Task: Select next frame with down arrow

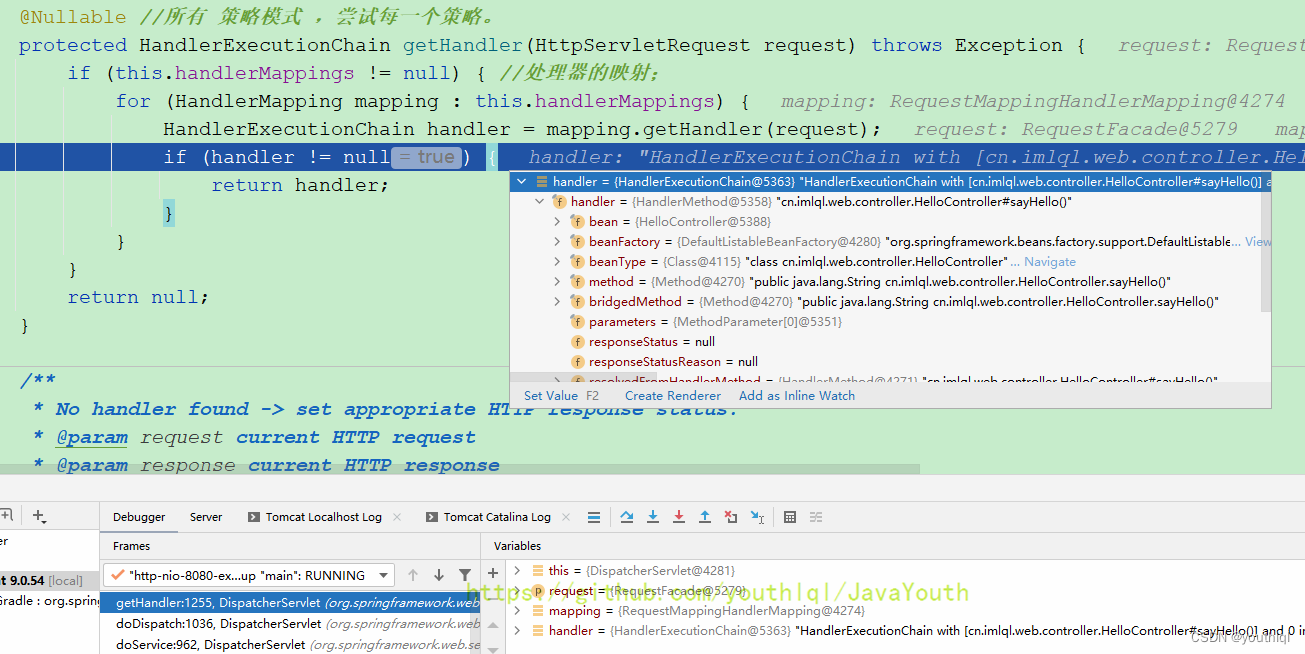Action: pyautogui.click(x=439, y=575)
